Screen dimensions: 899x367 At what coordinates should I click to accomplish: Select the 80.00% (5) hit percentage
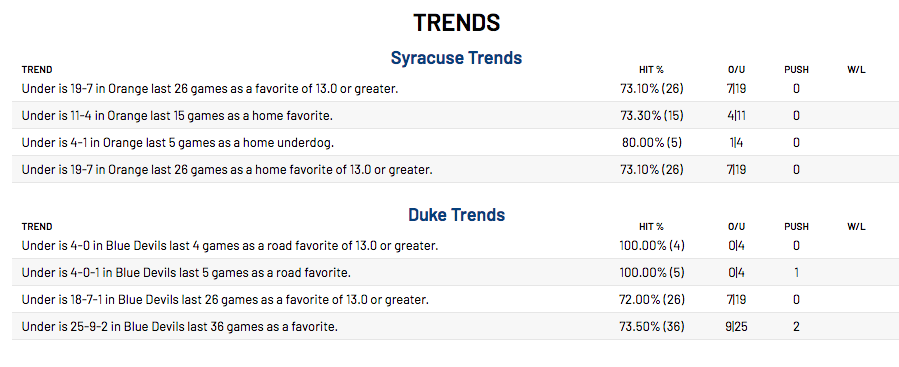(x=652, y=143)
